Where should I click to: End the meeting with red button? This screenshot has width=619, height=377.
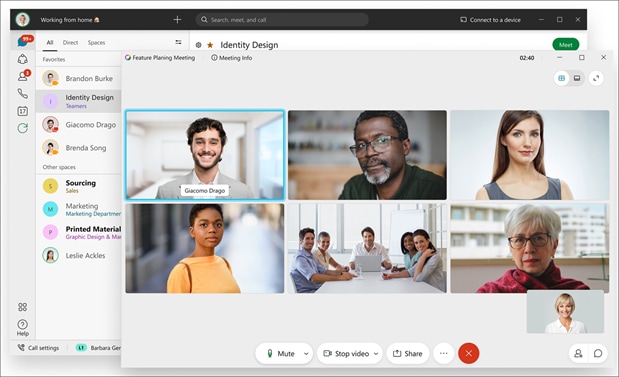pyautogui.click(x=469, y=353)
